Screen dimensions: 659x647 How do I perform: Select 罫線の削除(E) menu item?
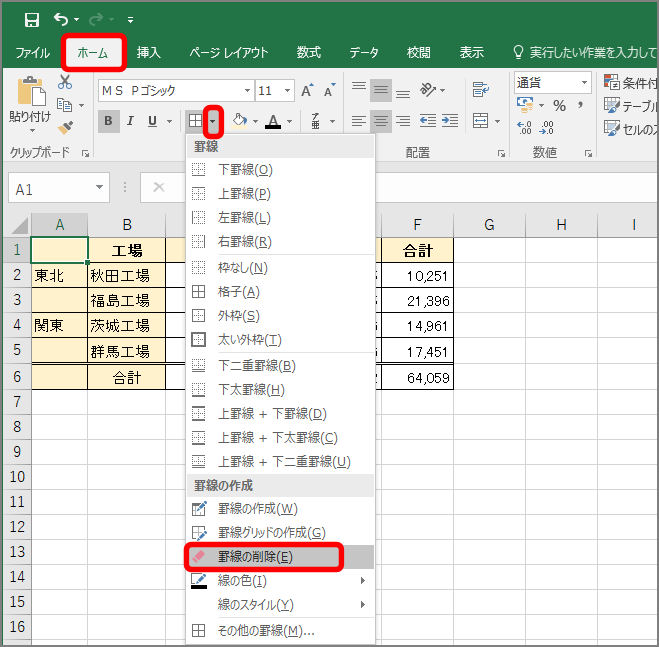click(x=280, y=557)
